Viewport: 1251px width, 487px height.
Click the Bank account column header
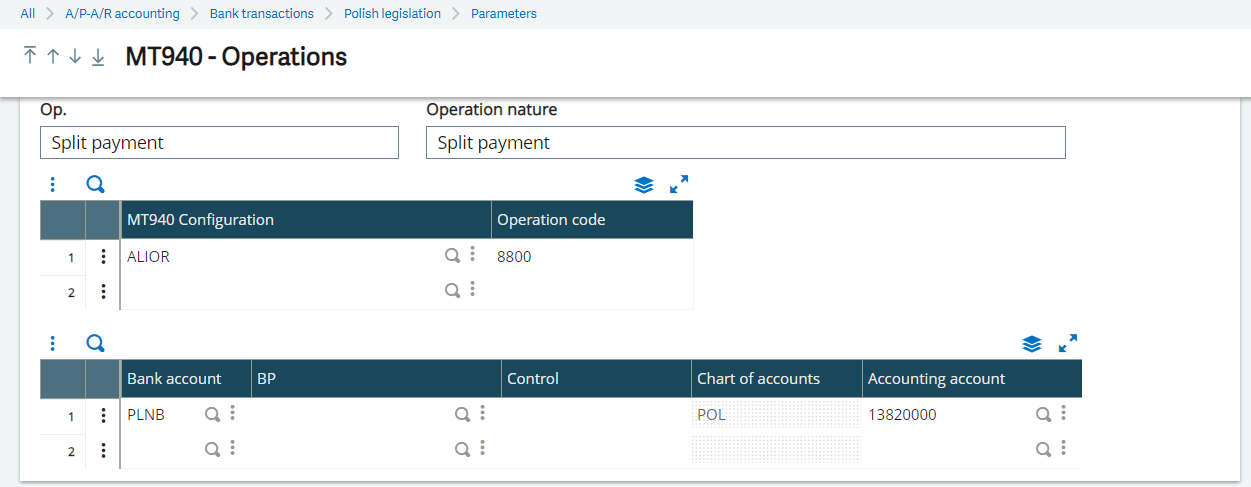tap(186, 379)
